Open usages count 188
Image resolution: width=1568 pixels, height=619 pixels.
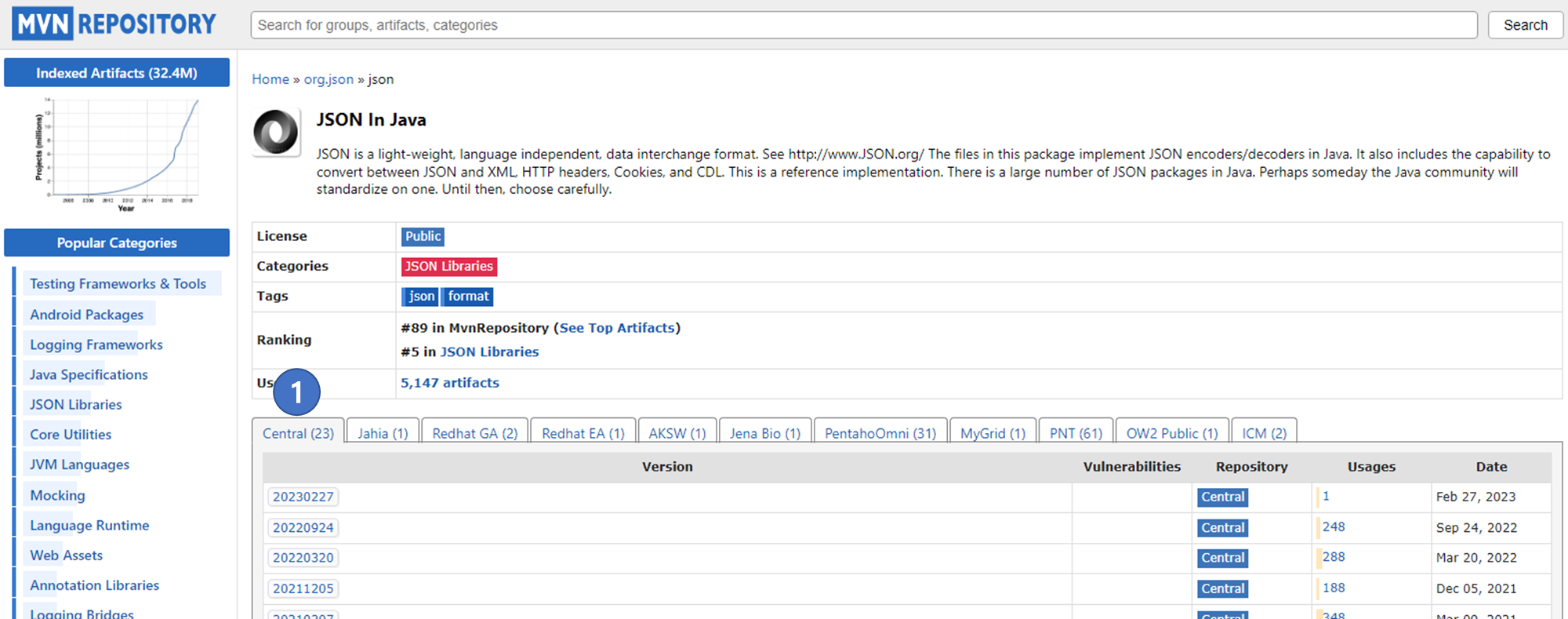point(1334,588)
